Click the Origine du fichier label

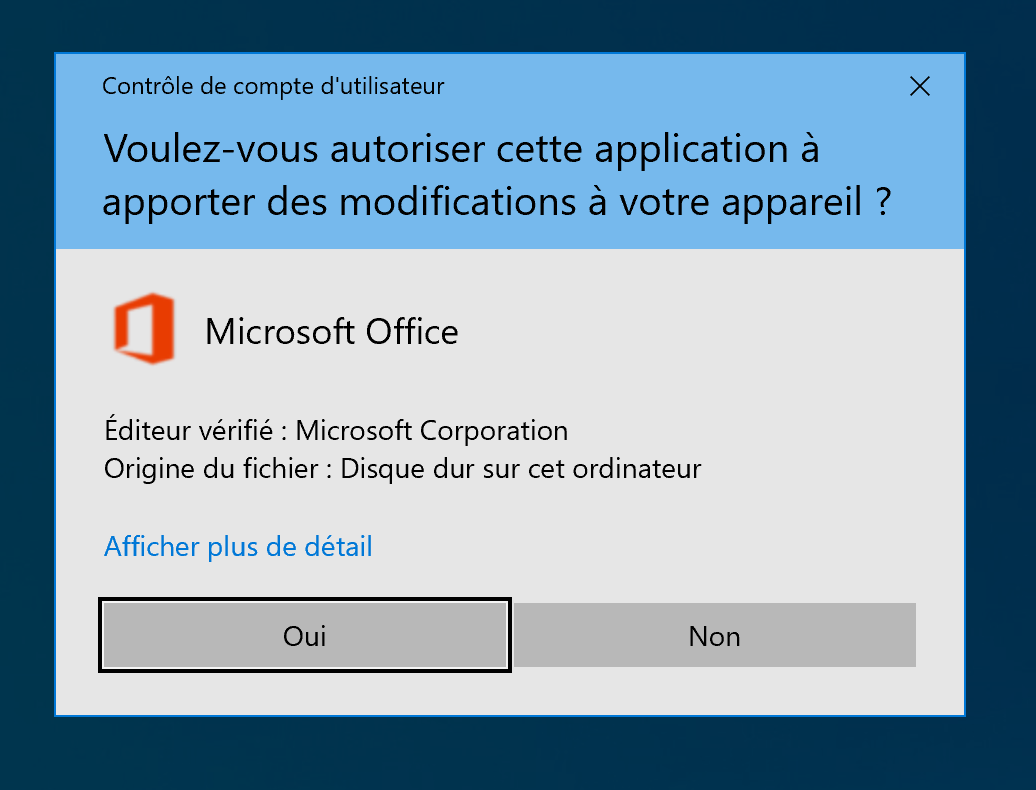point(213,468)
